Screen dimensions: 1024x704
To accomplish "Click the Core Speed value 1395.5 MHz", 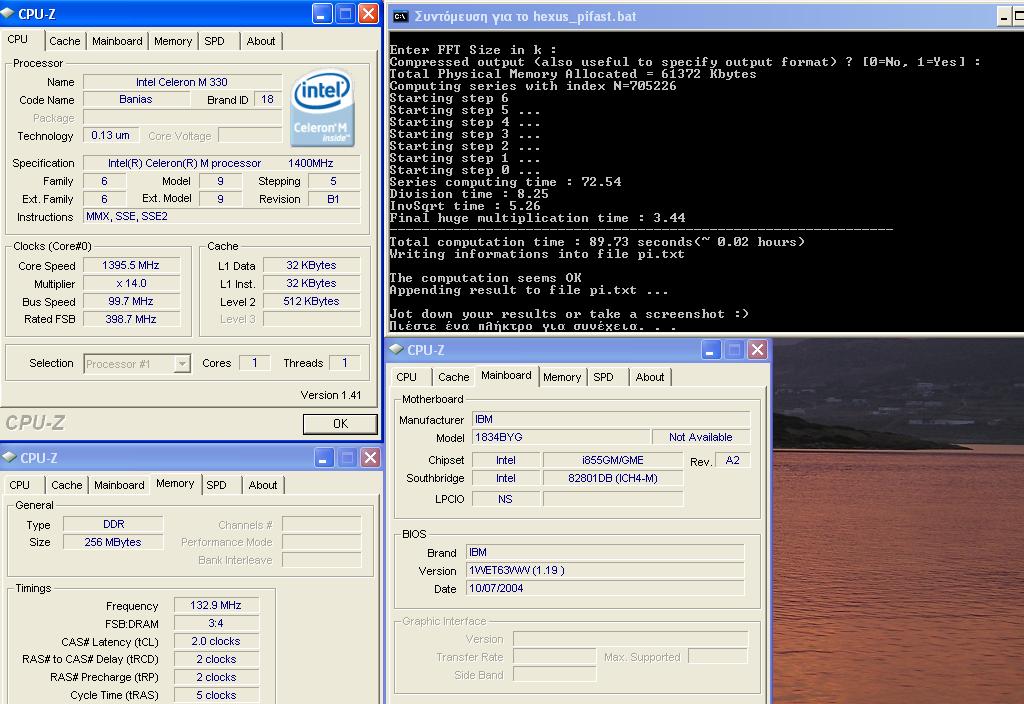I will point(131,265).
